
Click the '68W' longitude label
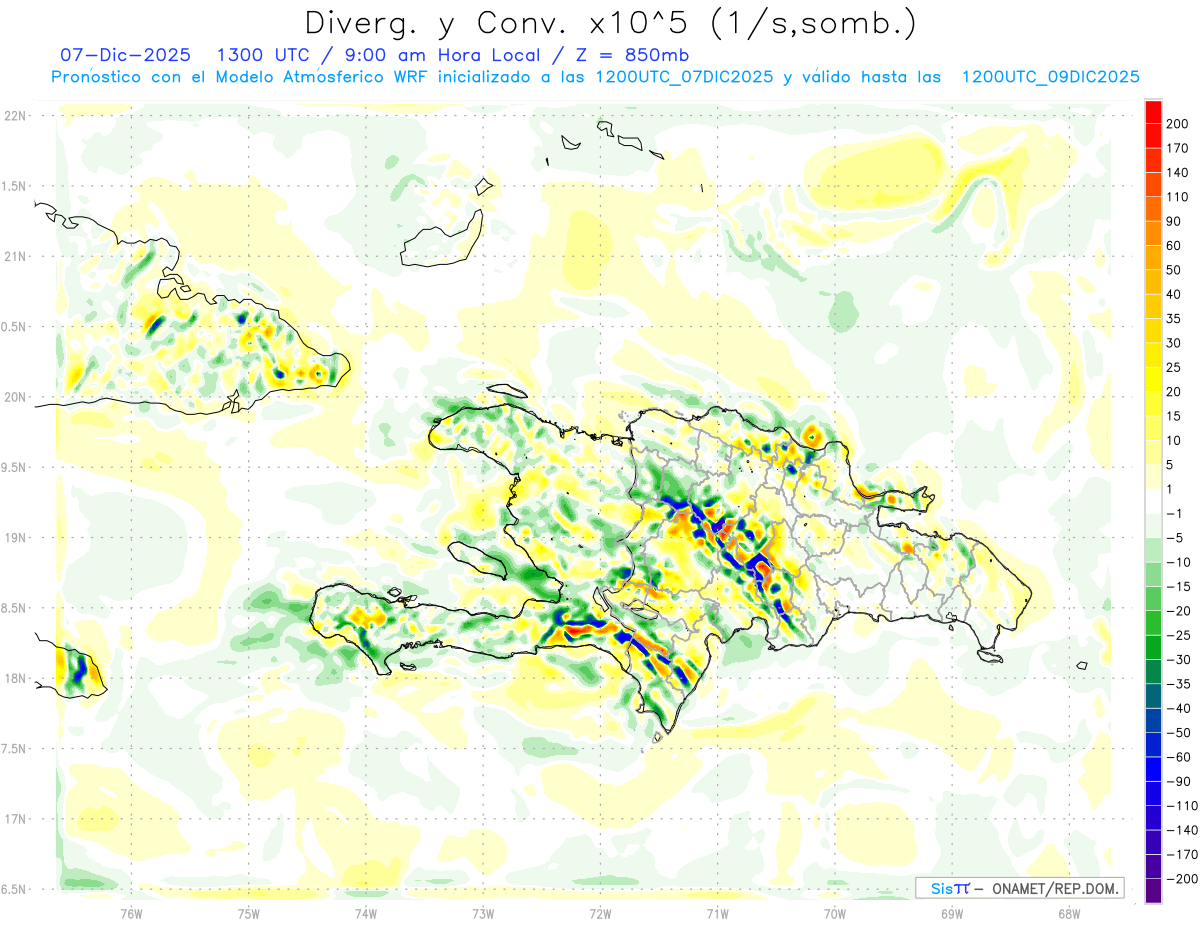coord(1068,914)
